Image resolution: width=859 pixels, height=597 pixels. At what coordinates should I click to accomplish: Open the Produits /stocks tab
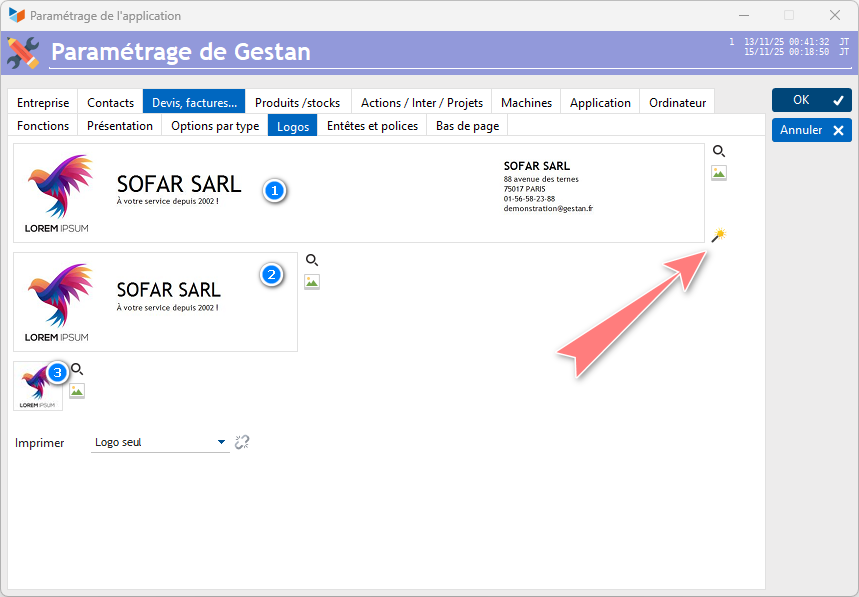click(x=297, y=102)
